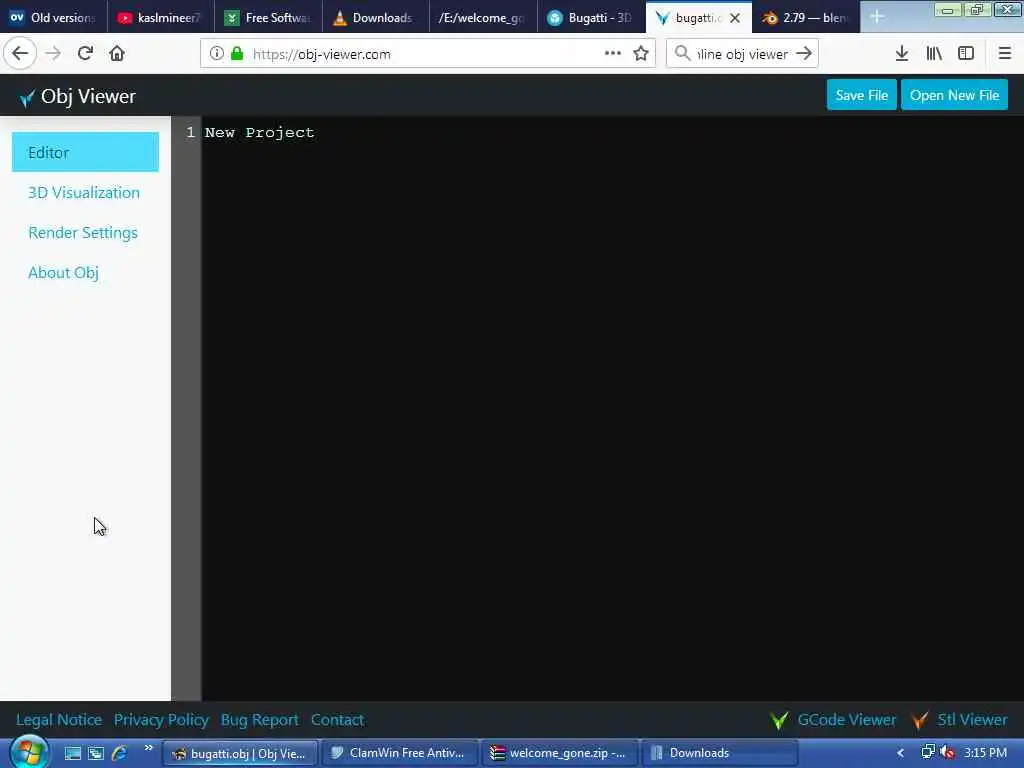Screen dimensions: 1024x768
Task: Click the network tray icon
Action: (x=927, y=752)
